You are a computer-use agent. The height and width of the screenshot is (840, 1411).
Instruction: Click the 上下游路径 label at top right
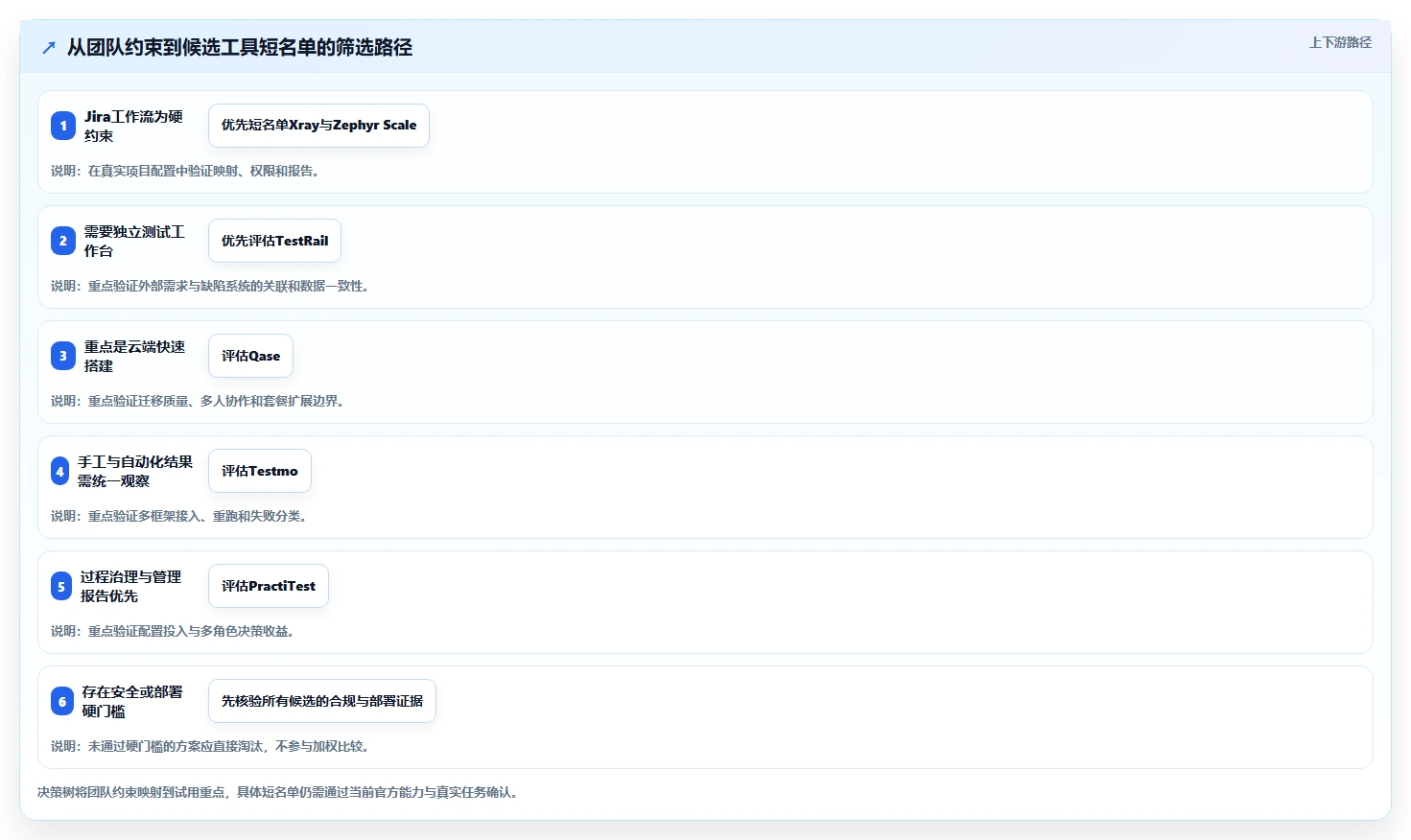click(x=1340, y=42)
